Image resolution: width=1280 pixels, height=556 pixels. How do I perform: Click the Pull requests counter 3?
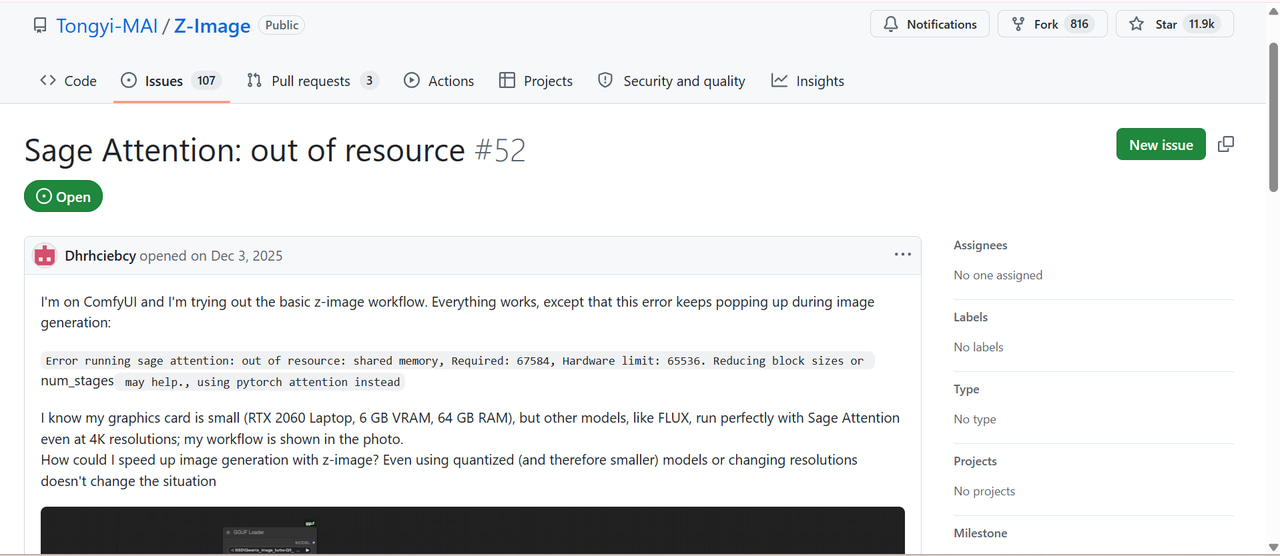pyautogui.click(x=369, y=81)
